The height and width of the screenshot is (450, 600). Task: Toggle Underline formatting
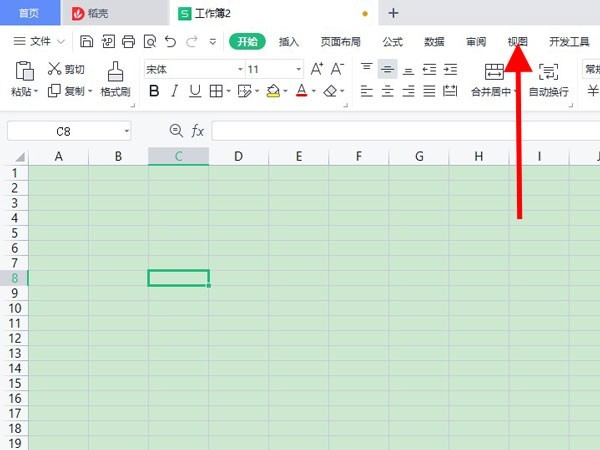195,91
